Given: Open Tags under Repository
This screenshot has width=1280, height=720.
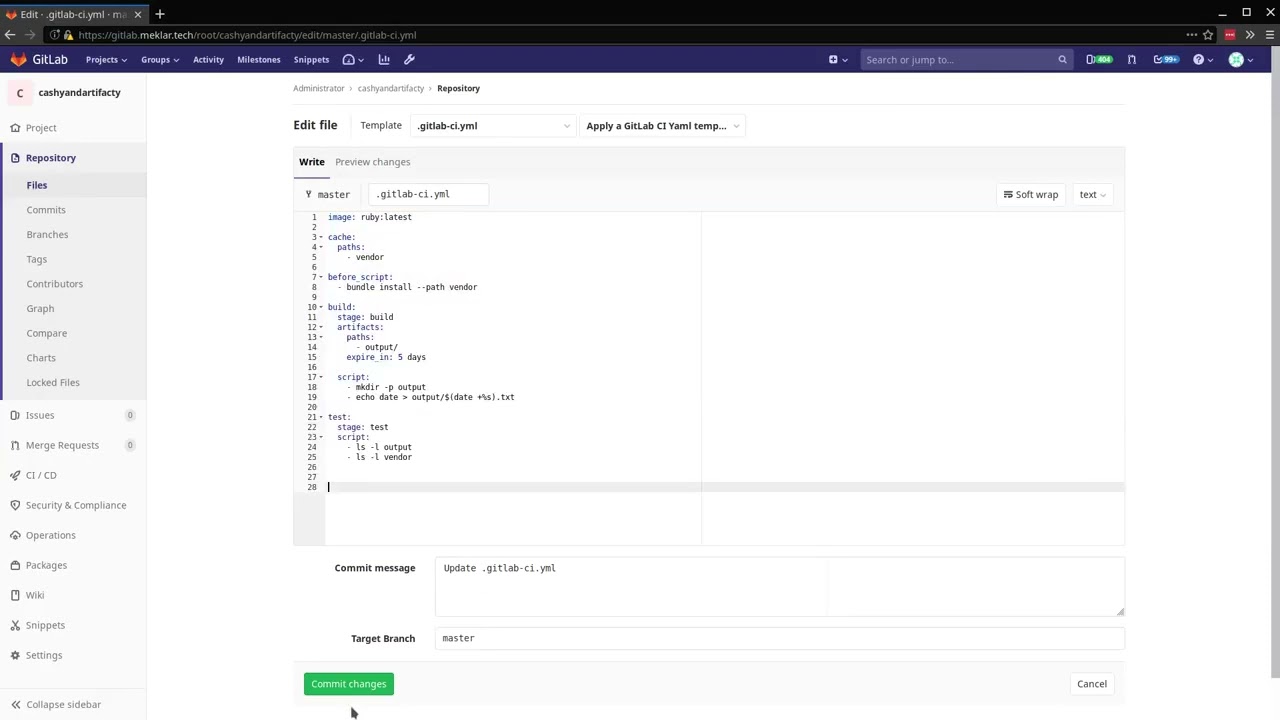Looking at the screenshot, I should point(36,259).
